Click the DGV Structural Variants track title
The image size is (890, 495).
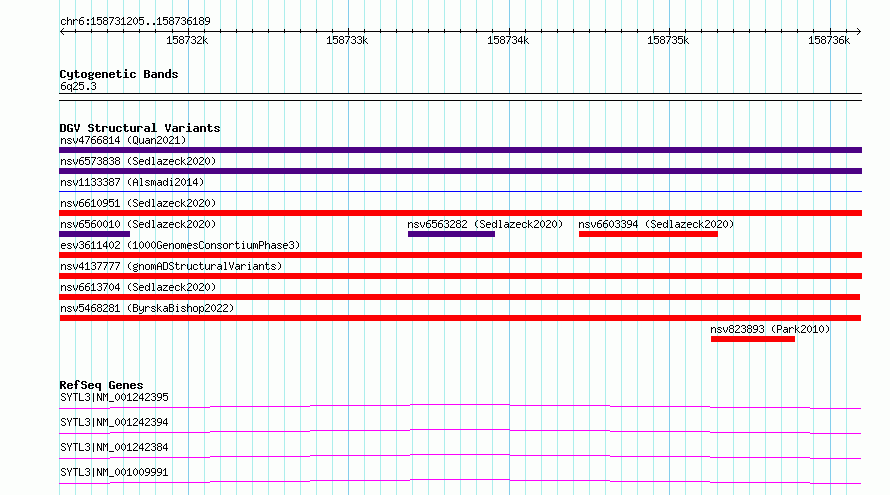[140, 128]
